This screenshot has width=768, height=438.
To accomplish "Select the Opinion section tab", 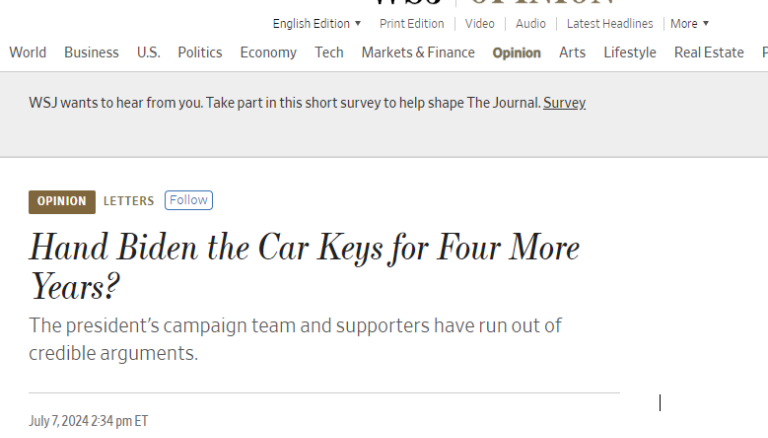I will [x=516, y=53].
